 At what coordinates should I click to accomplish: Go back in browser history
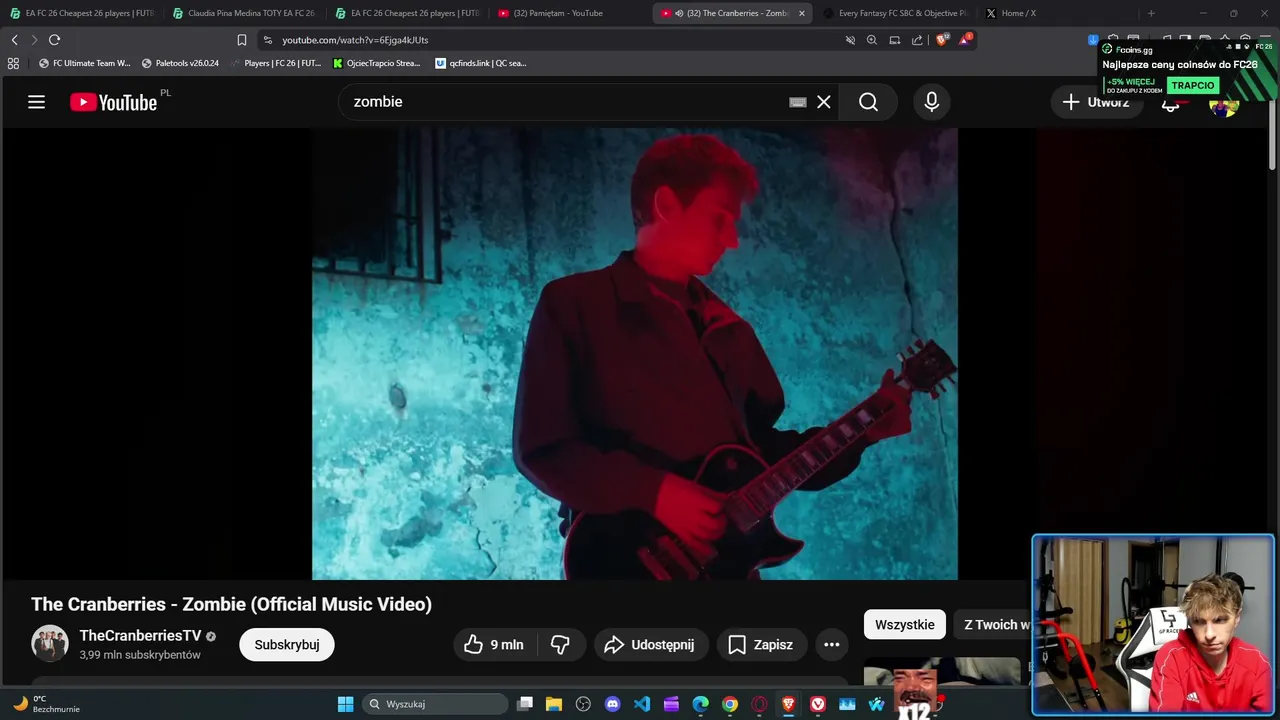point(14,40)
